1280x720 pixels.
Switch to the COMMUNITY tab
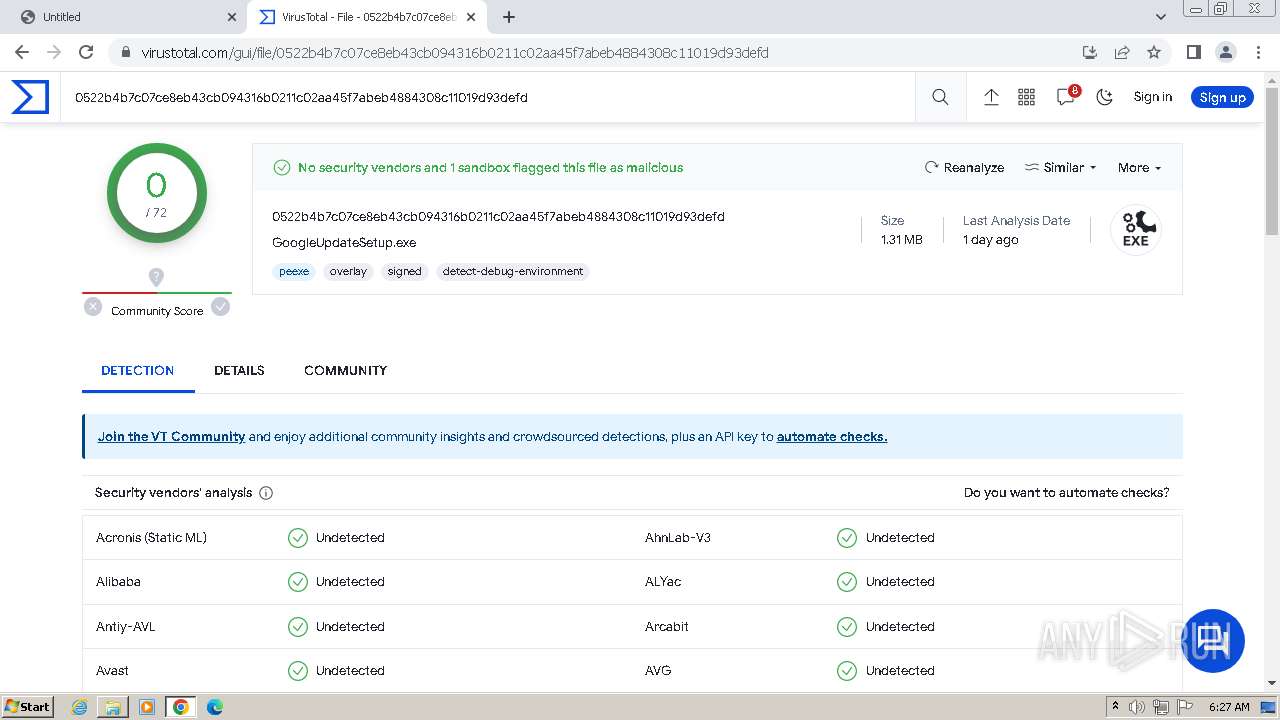tap(345, 370)
